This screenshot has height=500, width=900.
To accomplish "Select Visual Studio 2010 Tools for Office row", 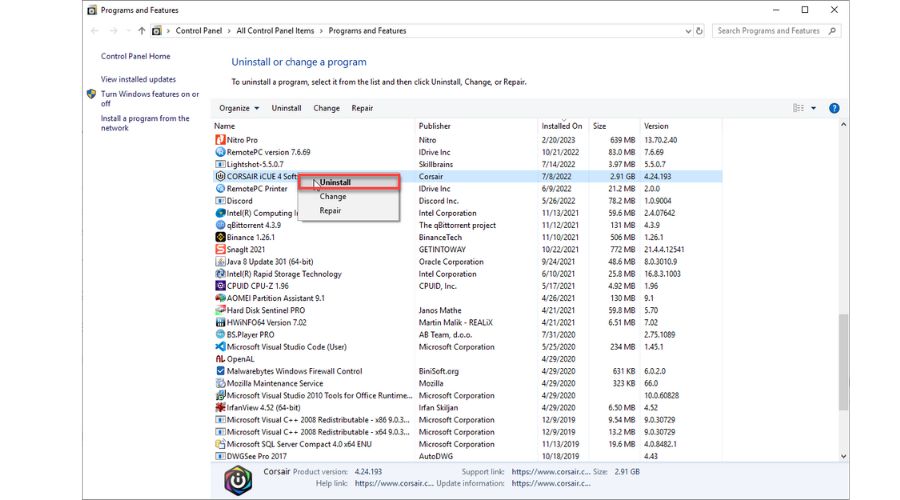I will (x=468, y=396).
